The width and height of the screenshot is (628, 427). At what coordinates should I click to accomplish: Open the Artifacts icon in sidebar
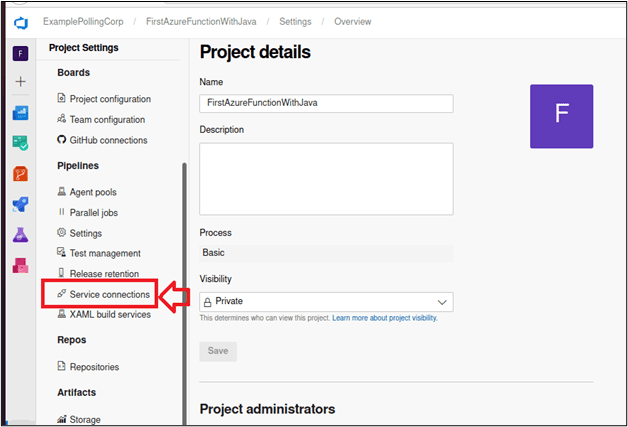point(20,265)
